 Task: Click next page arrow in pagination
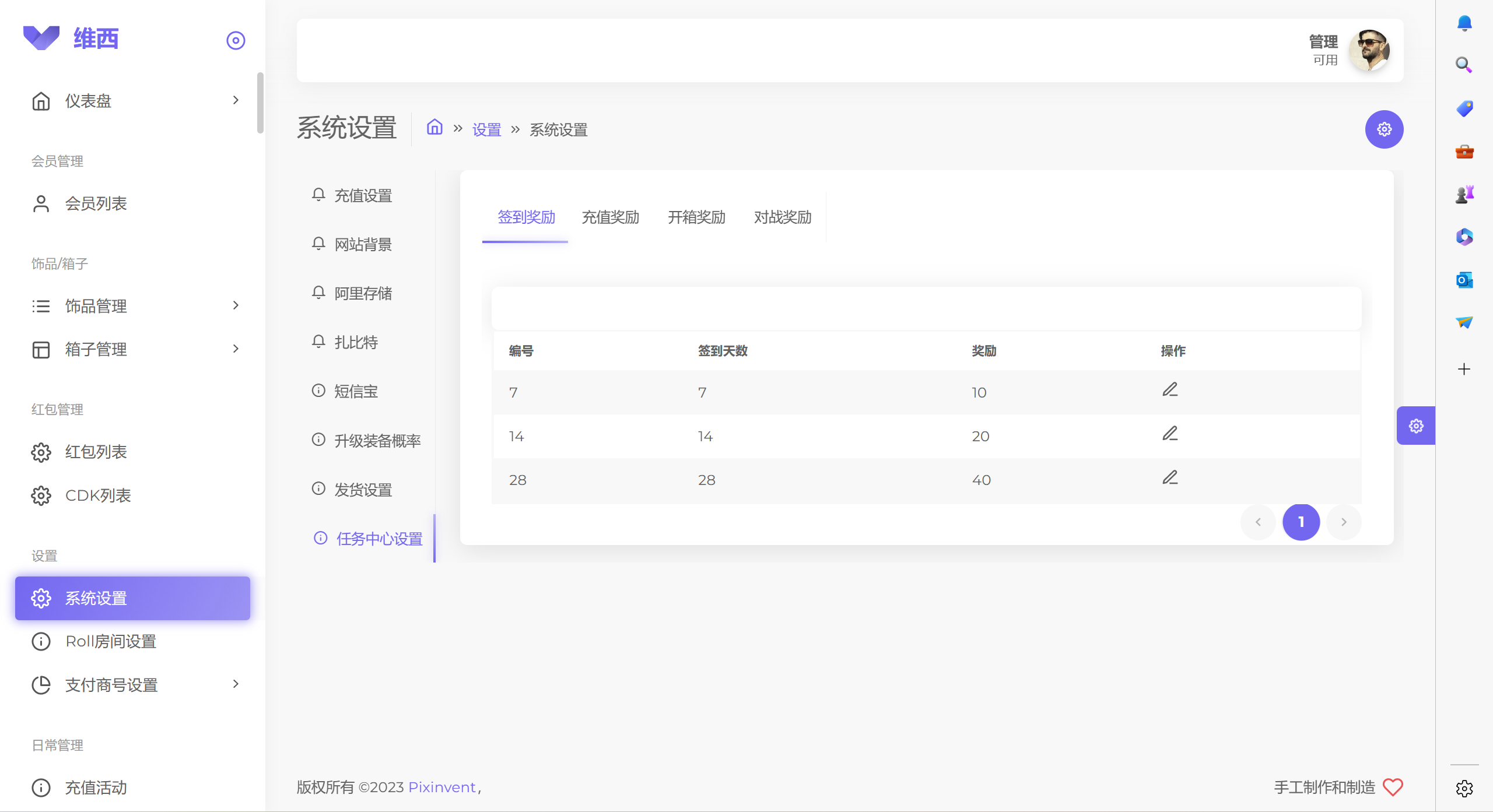point(1344,522)
